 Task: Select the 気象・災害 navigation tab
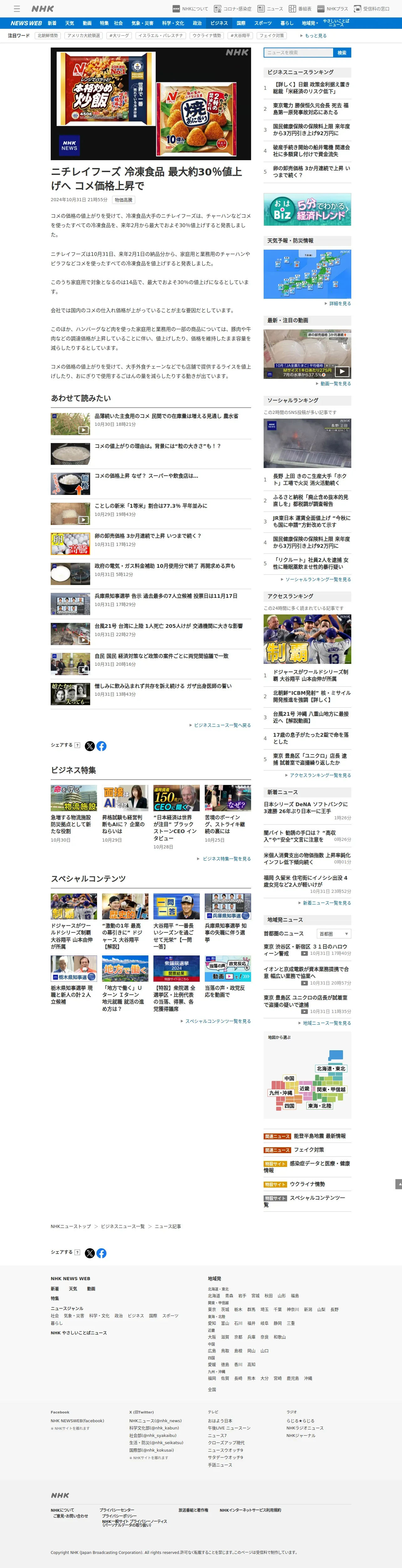pyautogui.click(x=142, y=23)
